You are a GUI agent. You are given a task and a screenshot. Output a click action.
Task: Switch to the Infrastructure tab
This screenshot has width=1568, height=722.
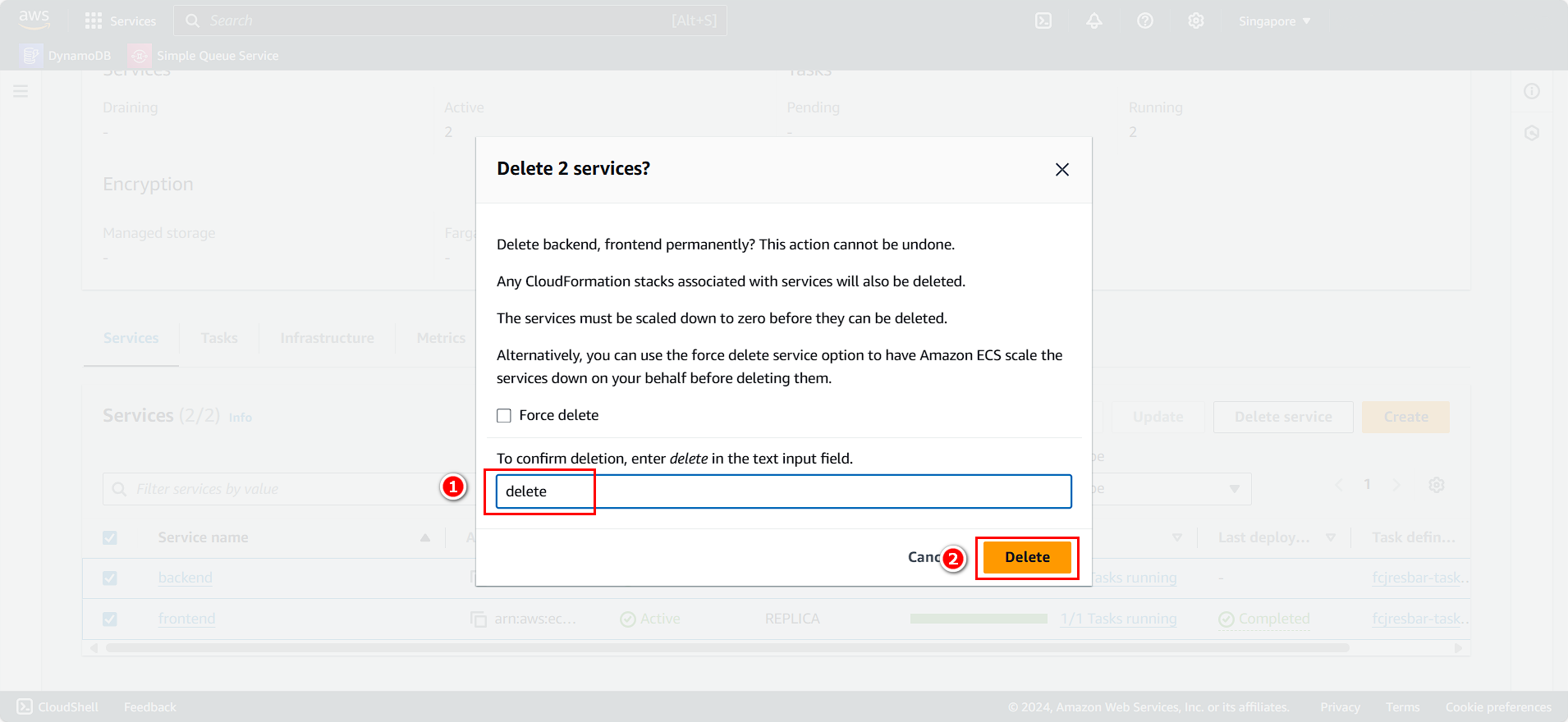(327, 338)
